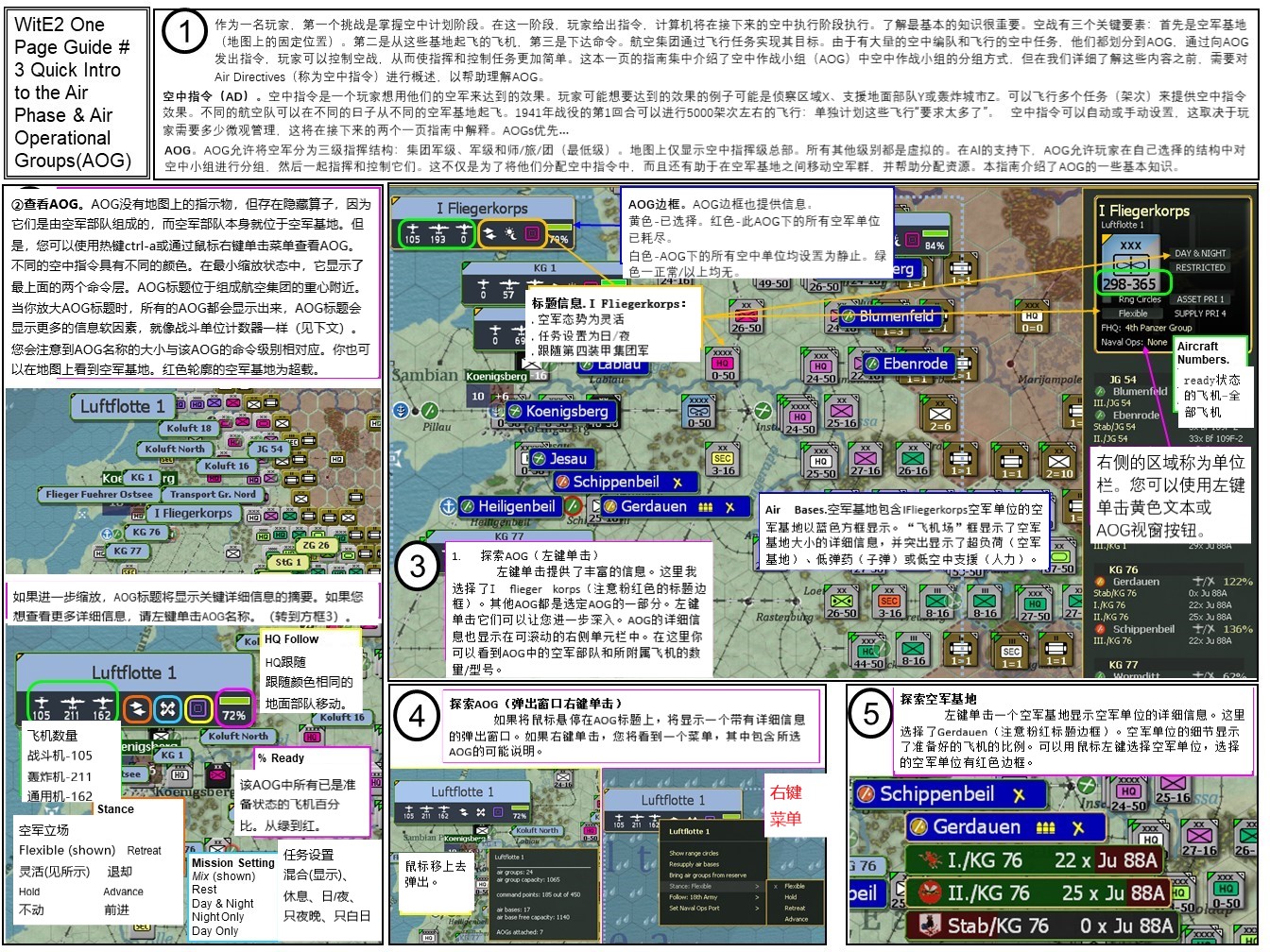The image size is (1270, 952).
Task: Choose Bring air groups from reserve
Action: (708, 875)
